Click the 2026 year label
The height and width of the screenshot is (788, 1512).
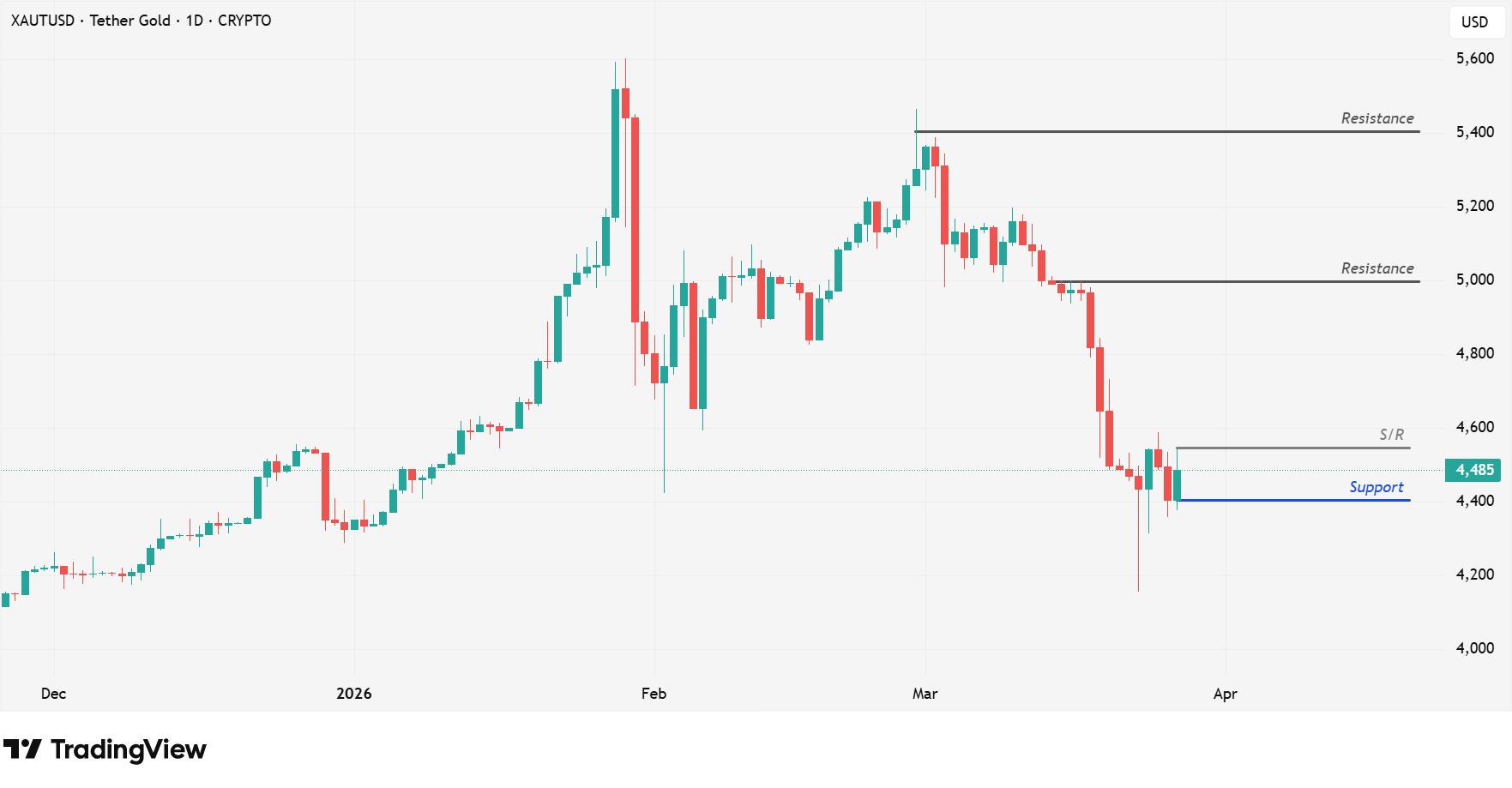pyautogui.click(x=354, y=694)
